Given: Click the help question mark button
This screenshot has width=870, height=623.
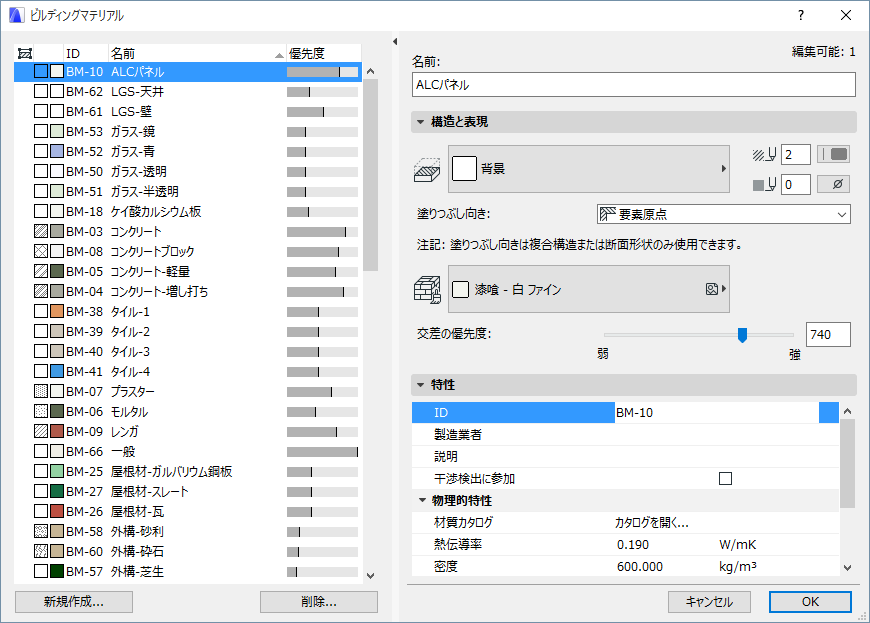Looking at the screenshot, I should tap(801, 15).
